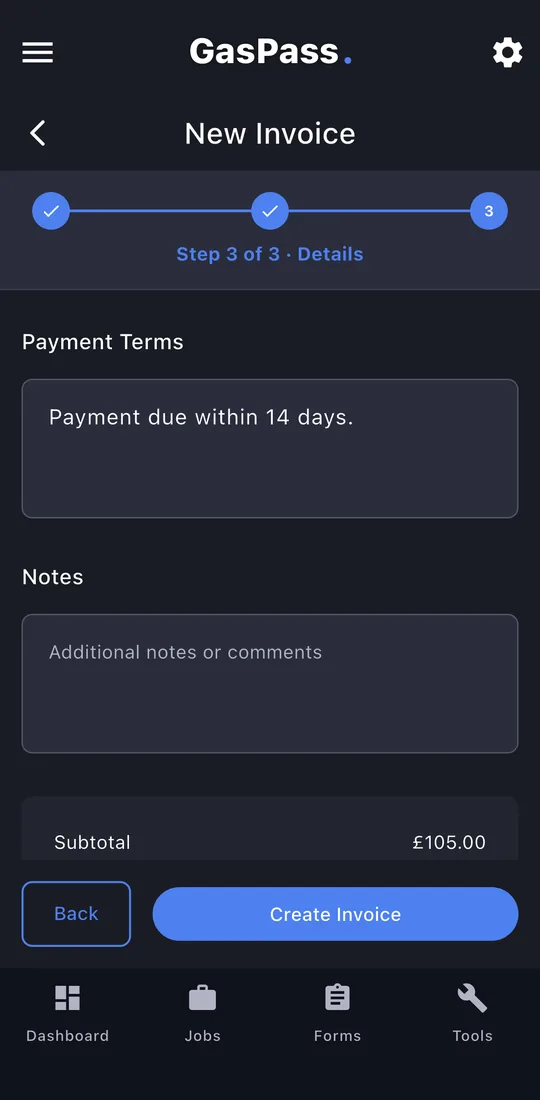Tap the Tools wrench icon

472,998
